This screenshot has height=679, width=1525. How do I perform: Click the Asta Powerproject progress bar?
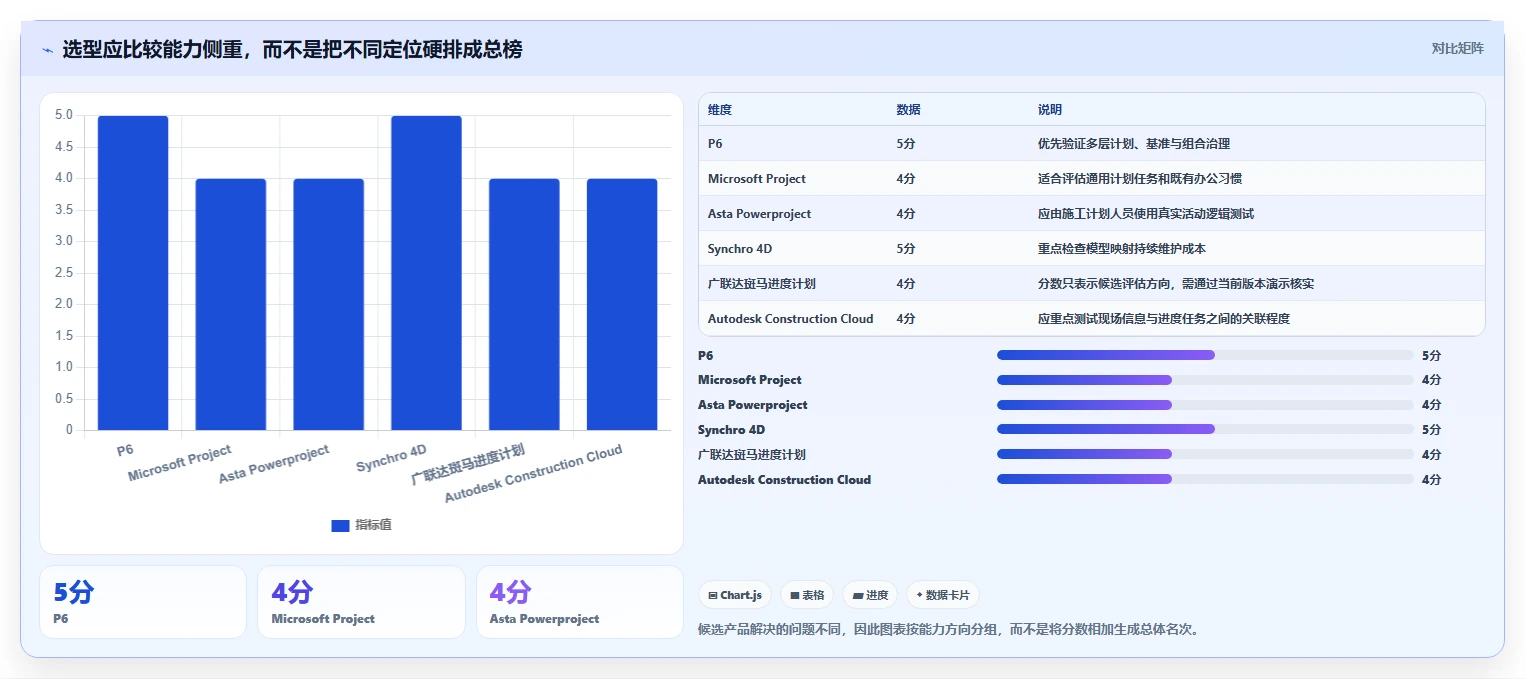point(1205,405)
